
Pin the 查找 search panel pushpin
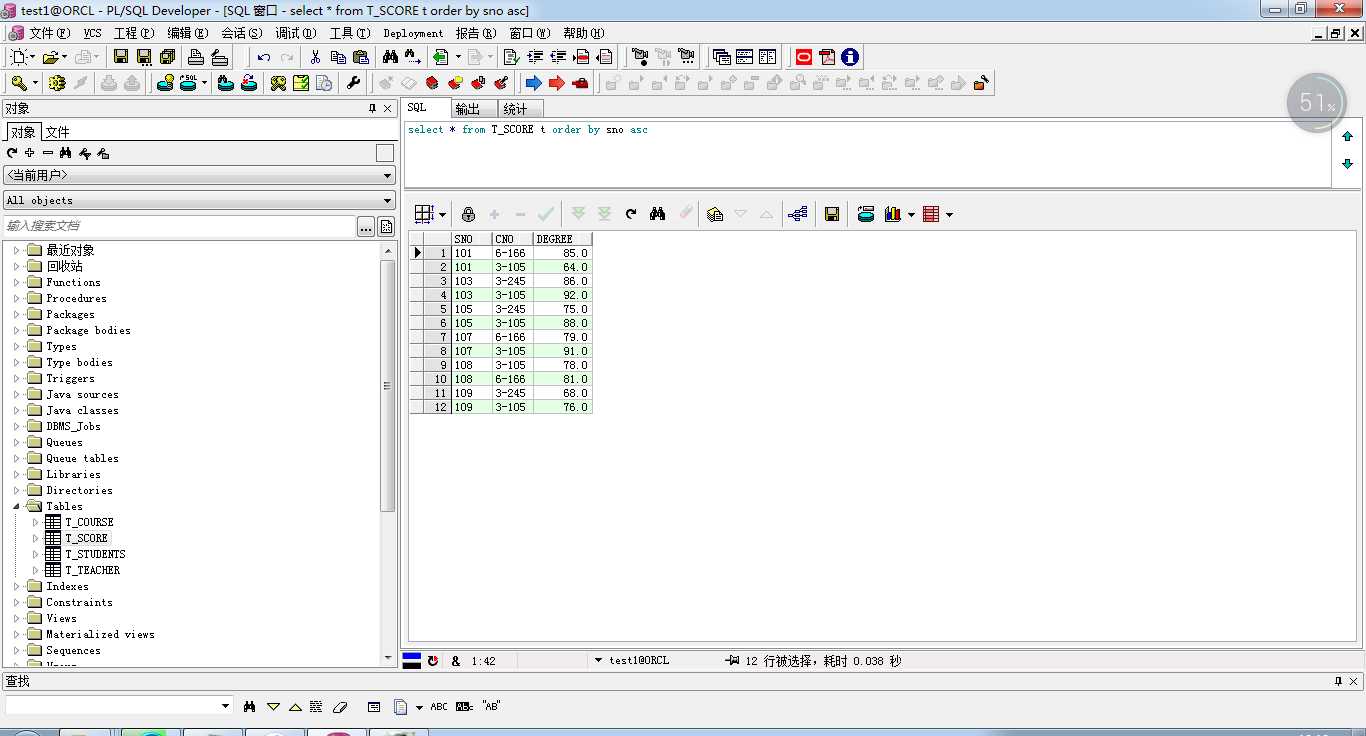pyautogui.click(x=1338, y=681)
